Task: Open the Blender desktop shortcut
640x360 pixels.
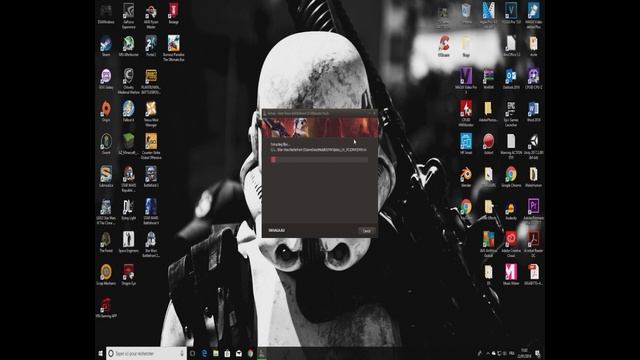Action: tap(466, 176)
